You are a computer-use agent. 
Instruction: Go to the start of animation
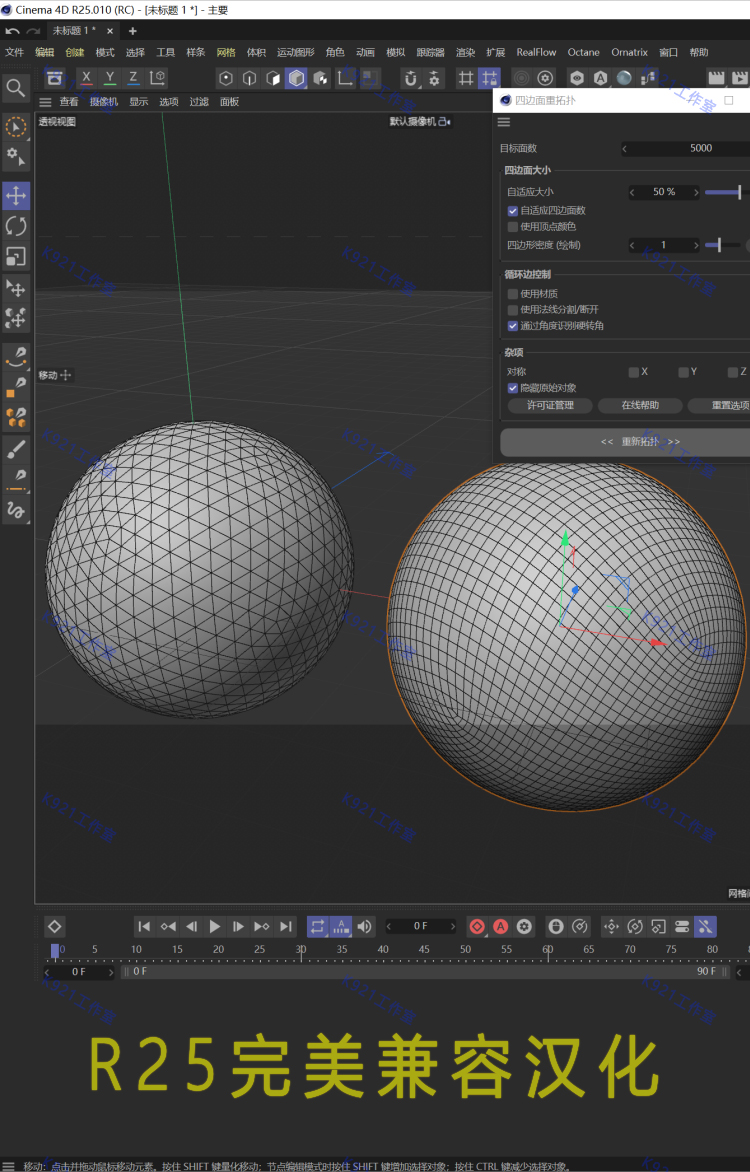click(x=144, y=927)
